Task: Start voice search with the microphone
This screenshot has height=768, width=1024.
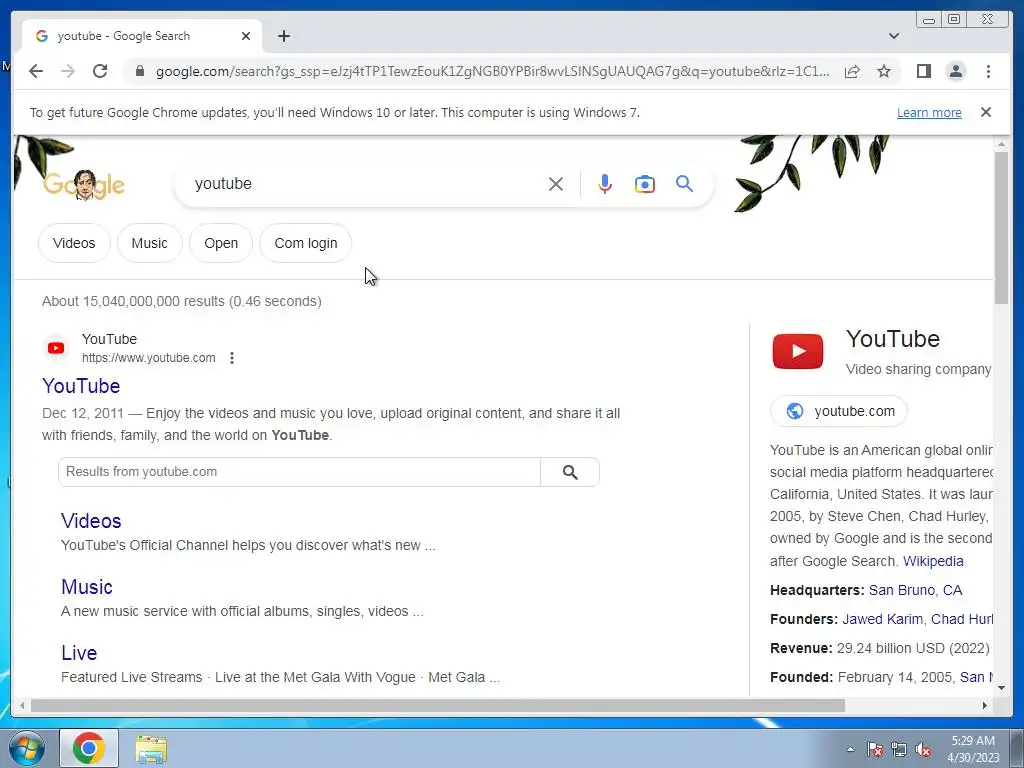Action: 605,184
